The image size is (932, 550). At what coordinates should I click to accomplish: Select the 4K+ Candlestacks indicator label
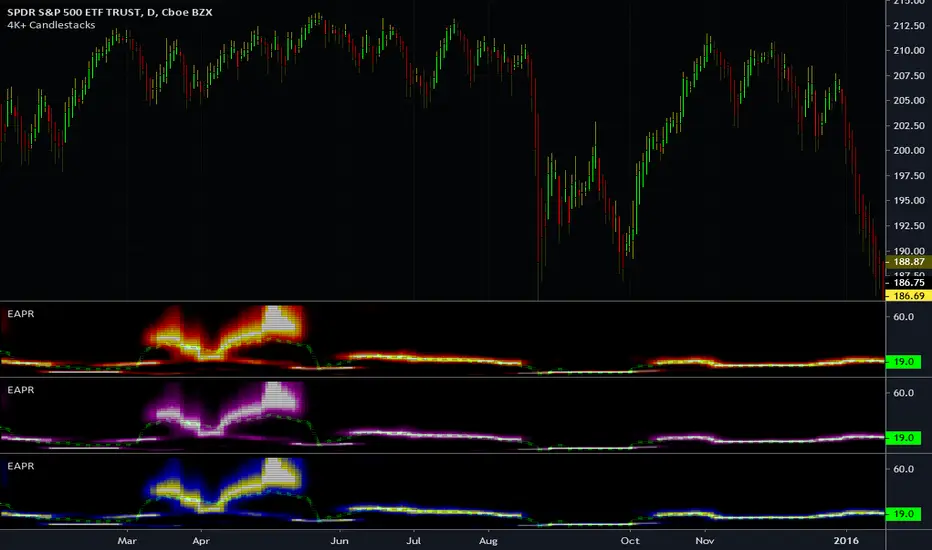[51, 25]
